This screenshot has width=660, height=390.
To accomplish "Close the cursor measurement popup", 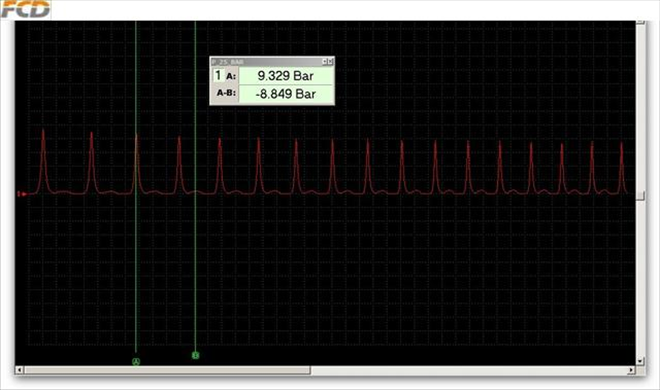I will pos(330,62).
